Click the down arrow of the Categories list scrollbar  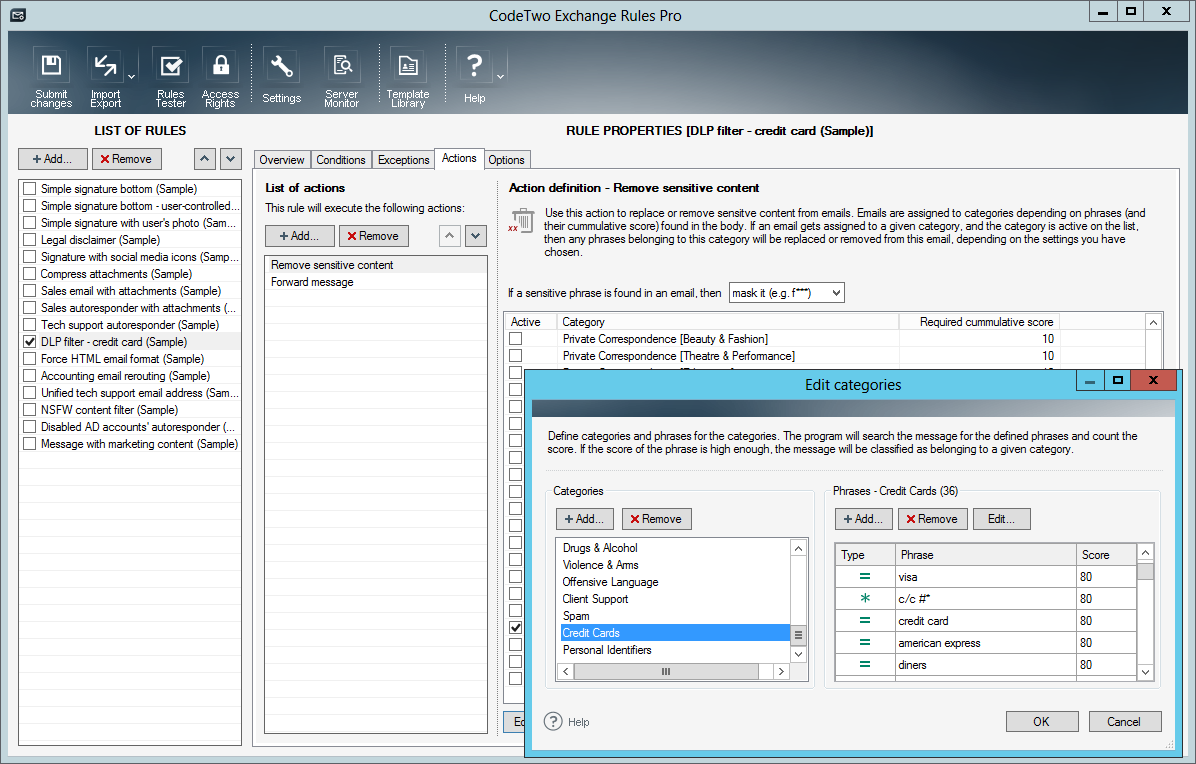(798, 654)
